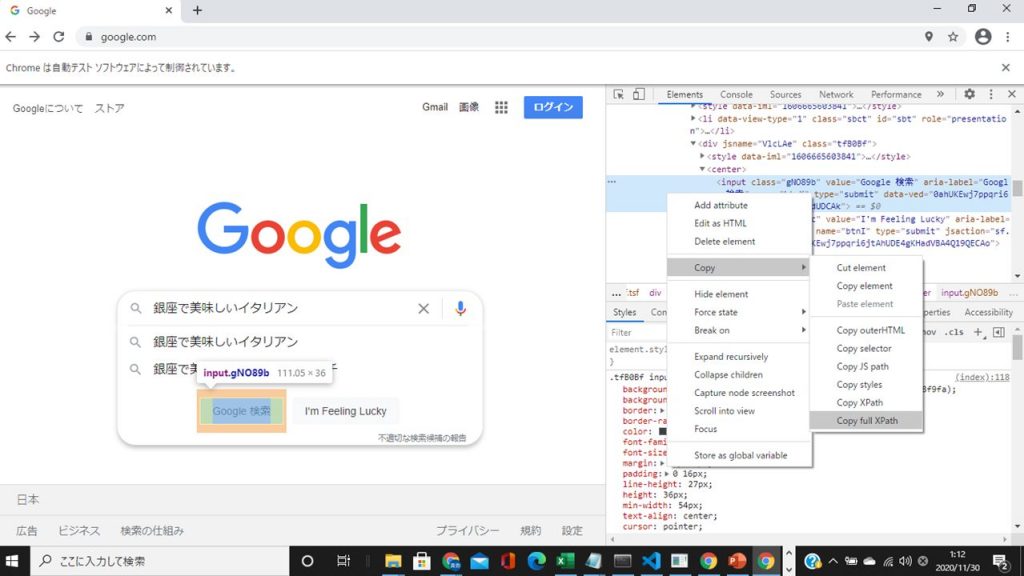Click the blue ログイン button
Screen dimensions: 1024x576
pyautogui.click(x=553, y=108)
